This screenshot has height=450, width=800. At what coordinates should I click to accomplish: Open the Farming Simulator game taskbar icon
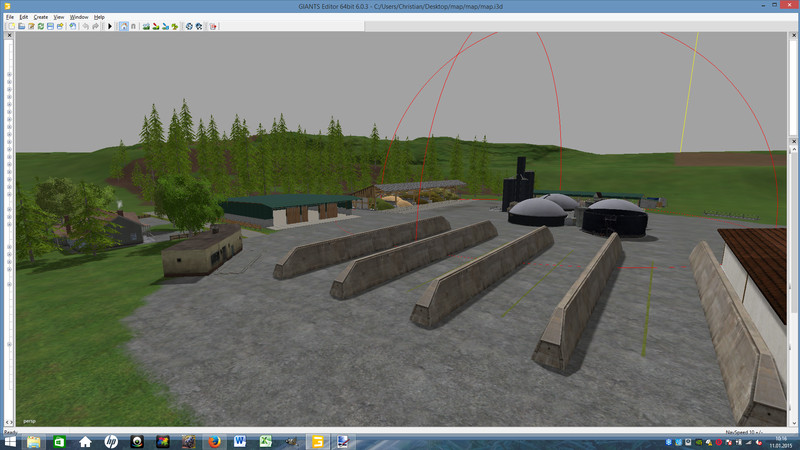[188, 441]
